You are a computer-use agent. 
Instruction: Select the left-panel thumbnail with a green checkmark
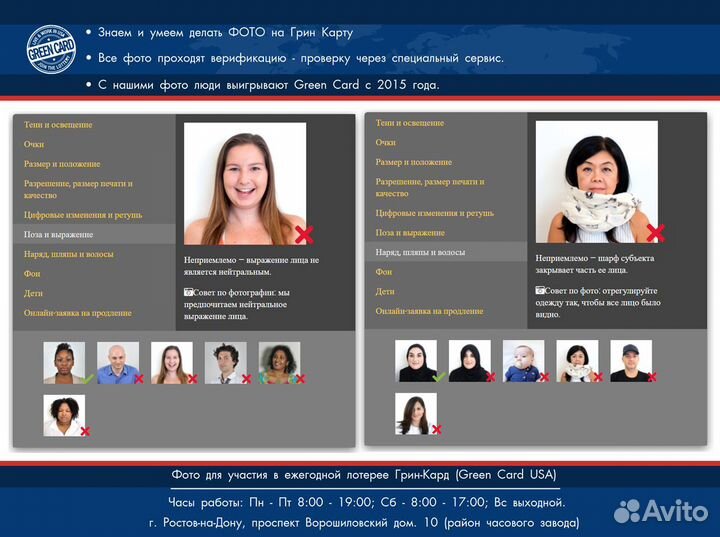[x=64, y=362]
